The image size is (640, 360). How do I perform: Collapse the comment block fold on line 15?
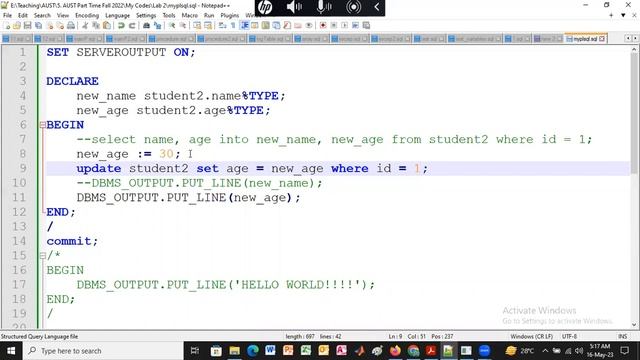(42, 256)
